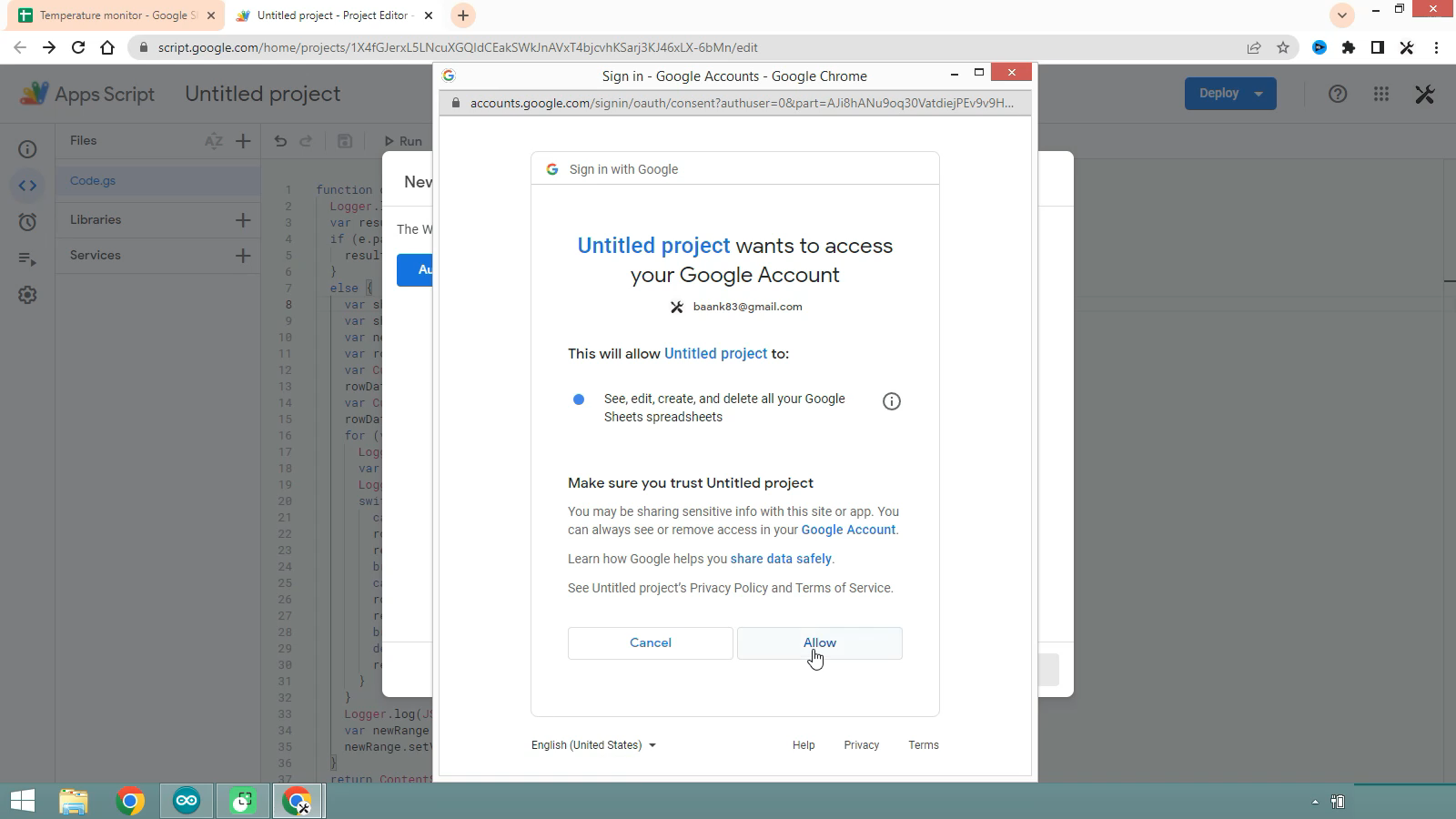Toggle the Chrome side panel
Image resolution: width=1456 pixels, height=819 pixels.
[1378, 48]
